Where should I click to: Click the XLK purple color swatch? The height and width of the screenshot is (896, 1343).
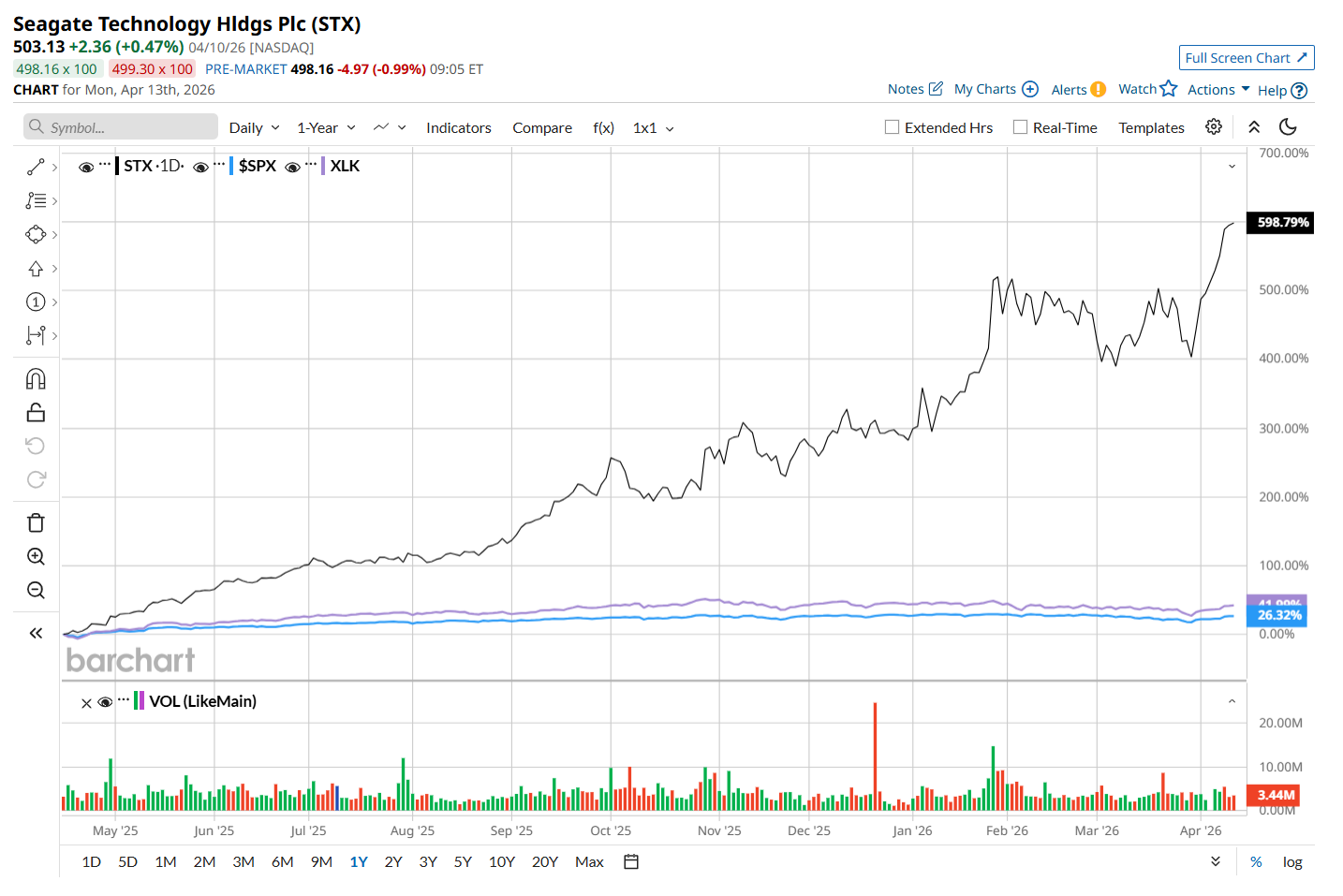click(323, 167)
